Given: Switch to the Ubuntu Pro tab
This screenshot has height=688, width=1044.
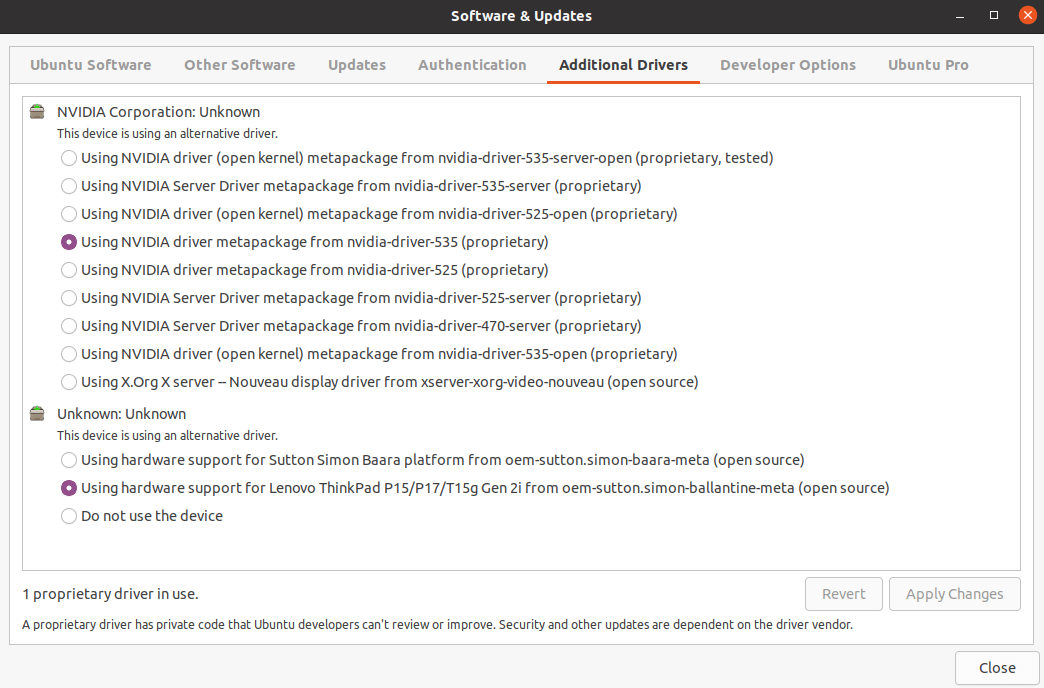Looking at the screenshot, I should click(928, 65).
